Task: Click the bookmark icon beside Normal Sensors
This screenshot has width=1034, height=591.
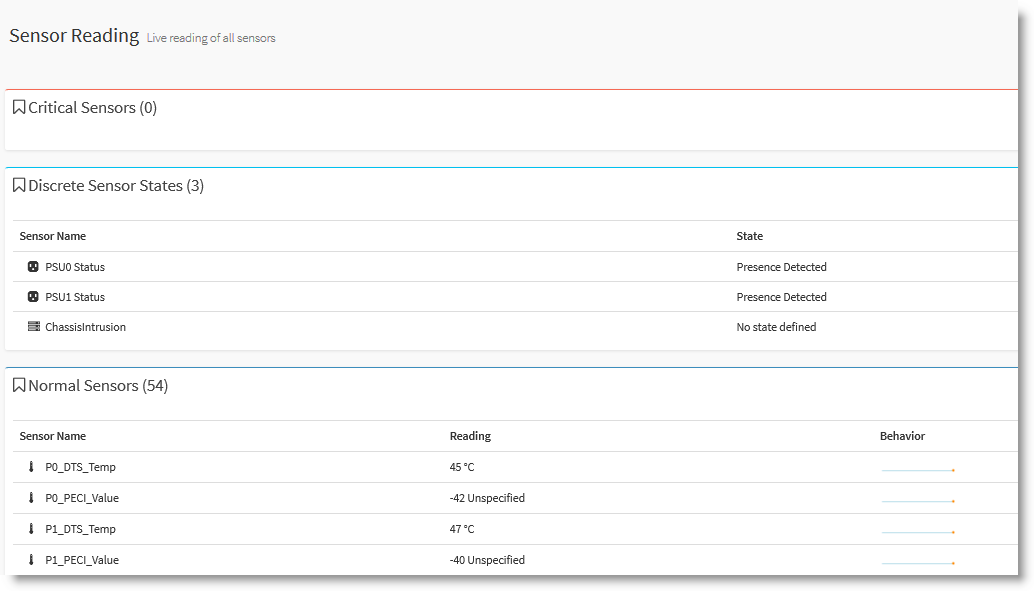Action: [19, 384]
